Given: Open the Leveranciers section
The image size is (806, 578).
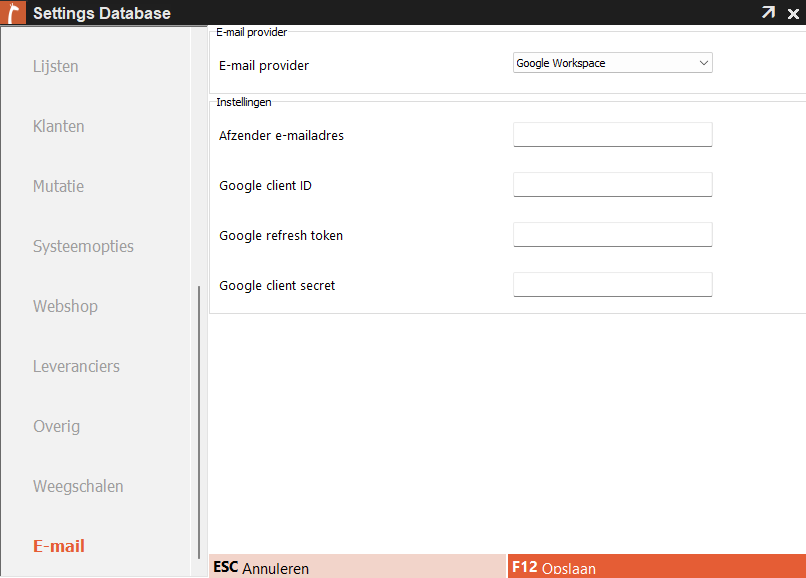Looking at the screenshot, I should pos(76,366).
